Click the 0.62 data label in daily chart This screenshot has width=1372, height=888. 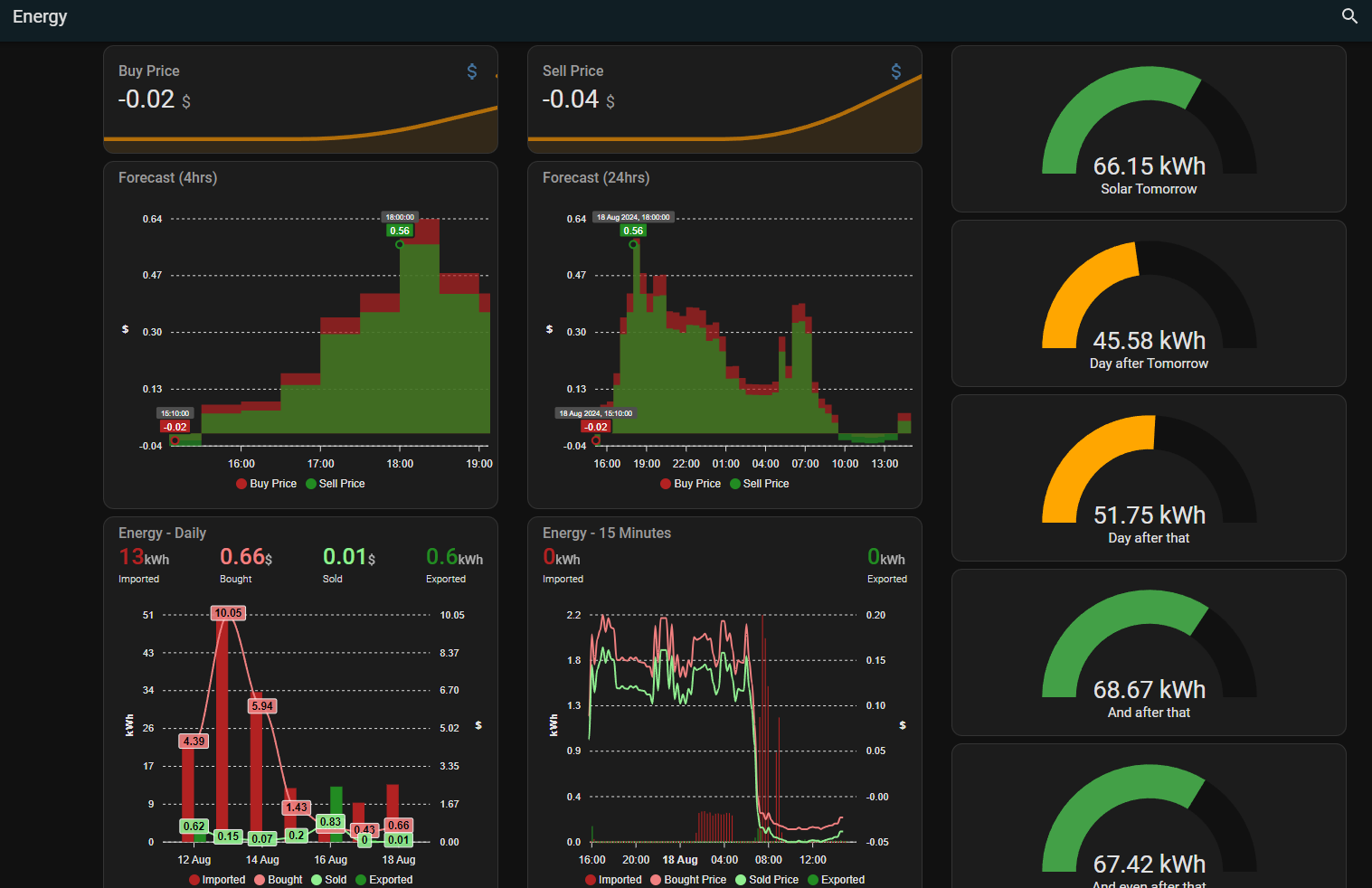(194, 827)
